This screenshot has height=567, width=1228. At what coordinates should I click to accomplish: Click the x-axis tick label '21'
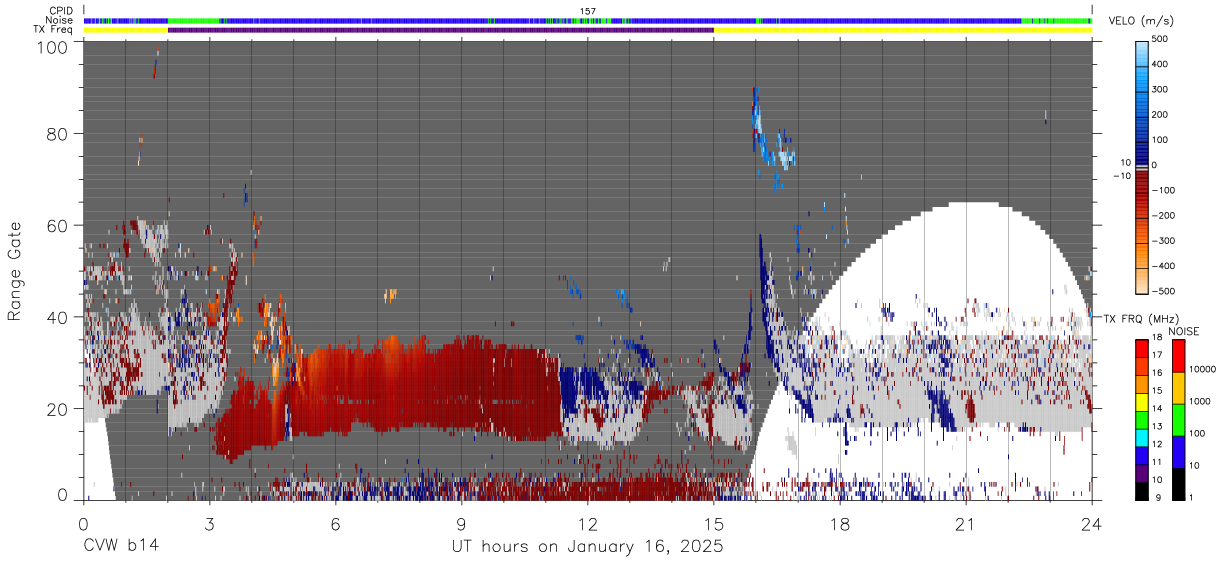[966, 524]
